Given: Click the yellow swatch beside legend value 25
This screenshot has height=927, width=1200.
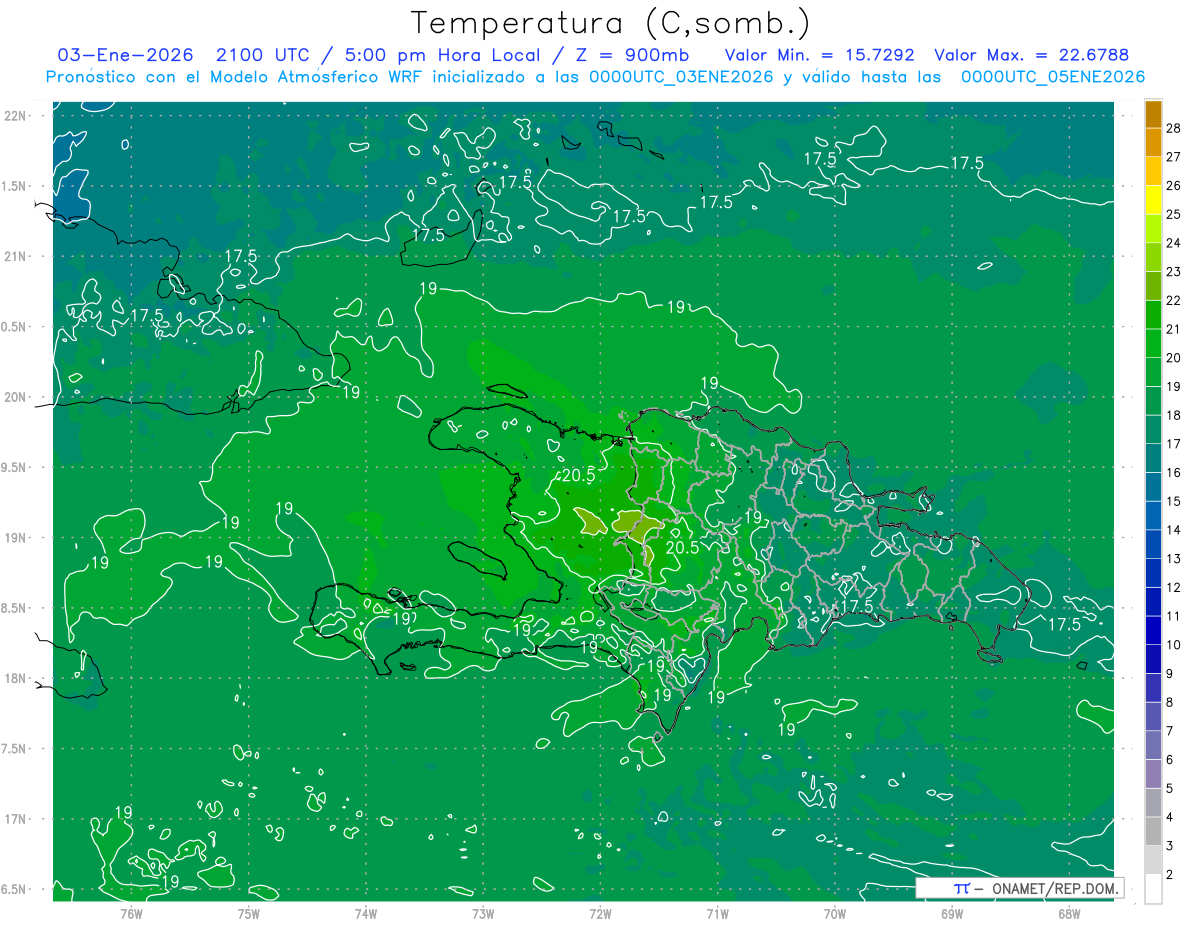Looking at the screenshot, I should (1153, 200).
